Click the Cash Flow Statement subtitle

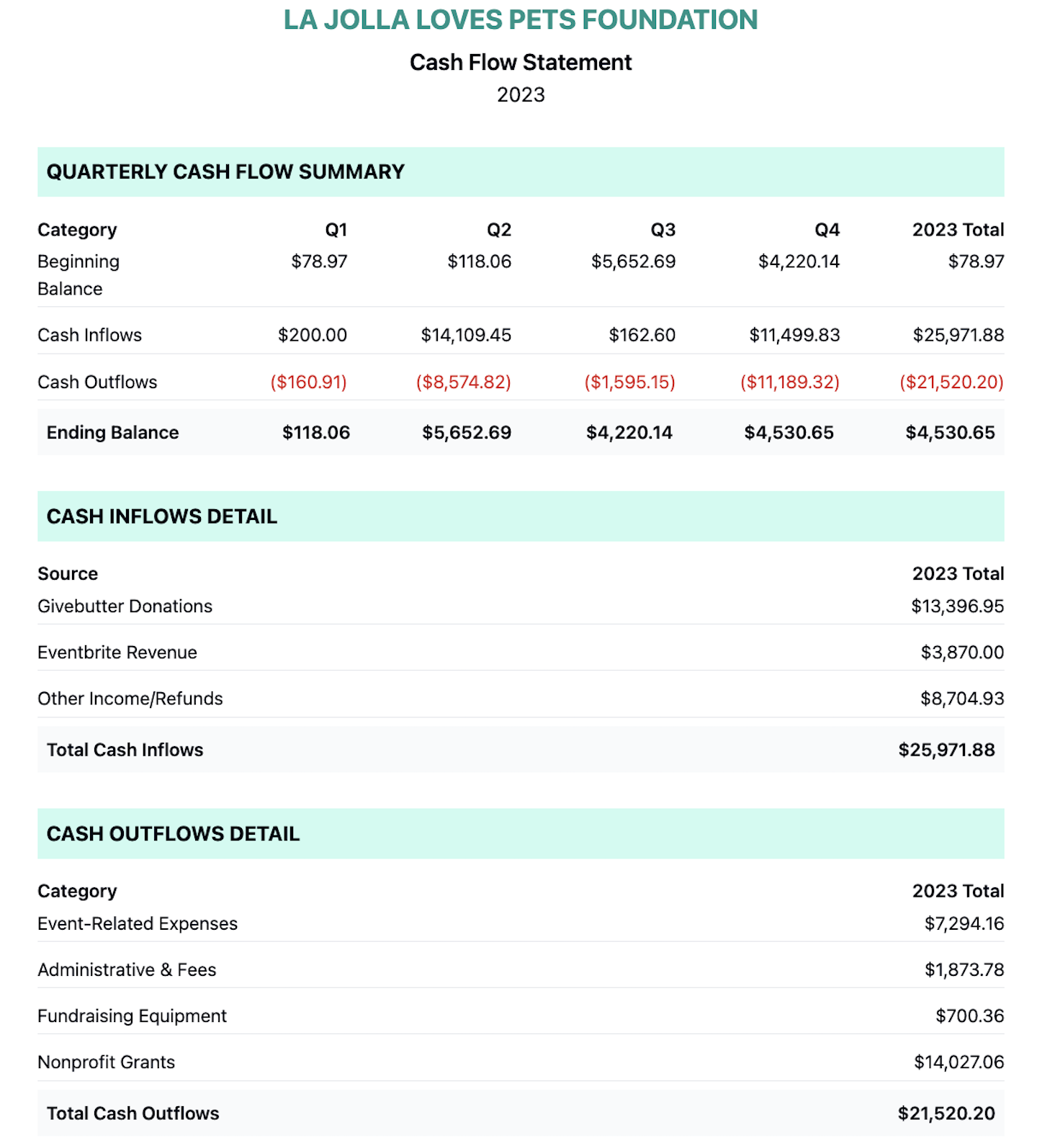tap(520, 63)
